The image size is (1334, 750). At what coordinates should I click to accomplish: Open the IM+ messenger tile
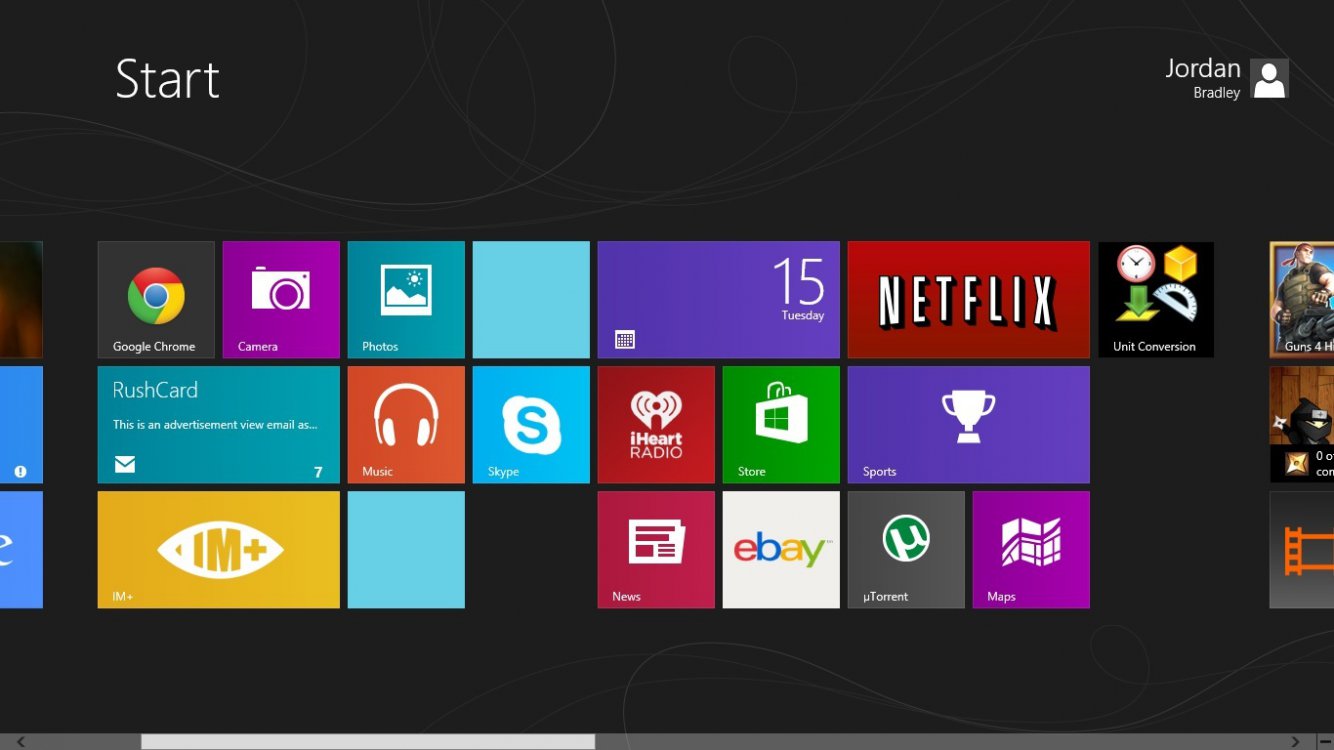pyautogui.click(x=218, y=549)
